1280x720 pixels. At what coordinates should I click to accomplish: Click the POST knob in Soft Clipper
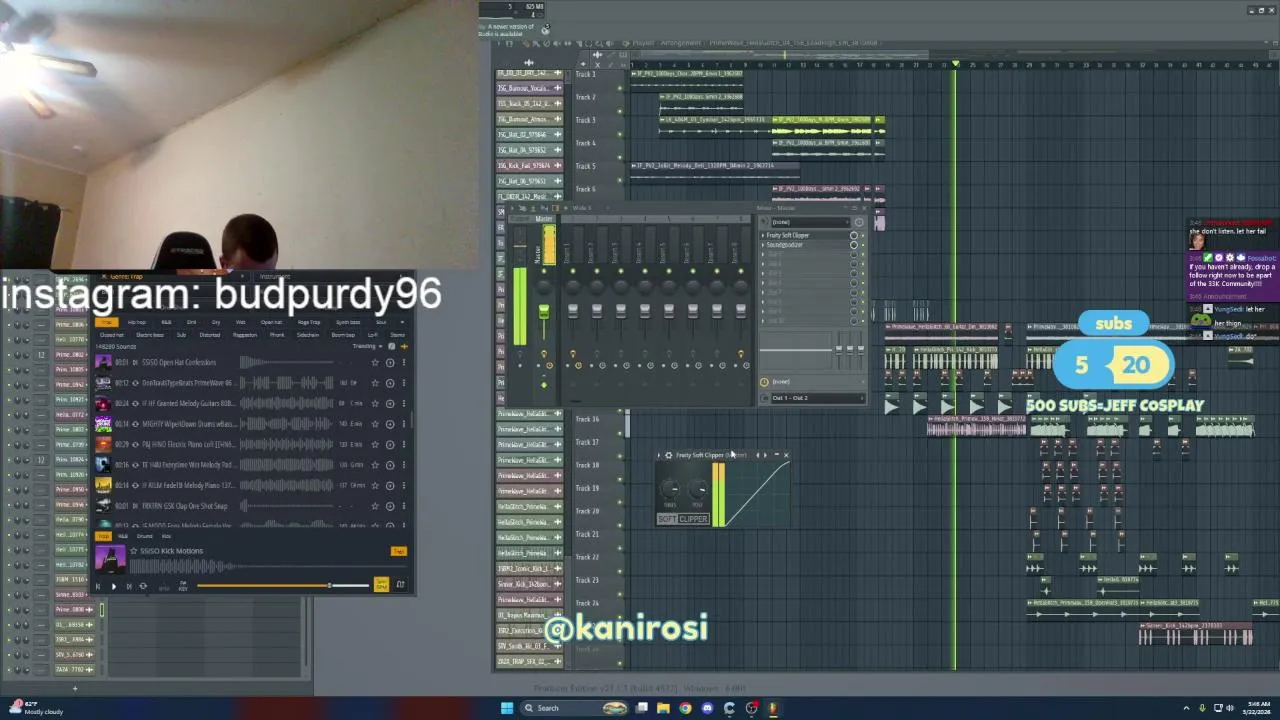pyautogui.click(x=698, y=488)
